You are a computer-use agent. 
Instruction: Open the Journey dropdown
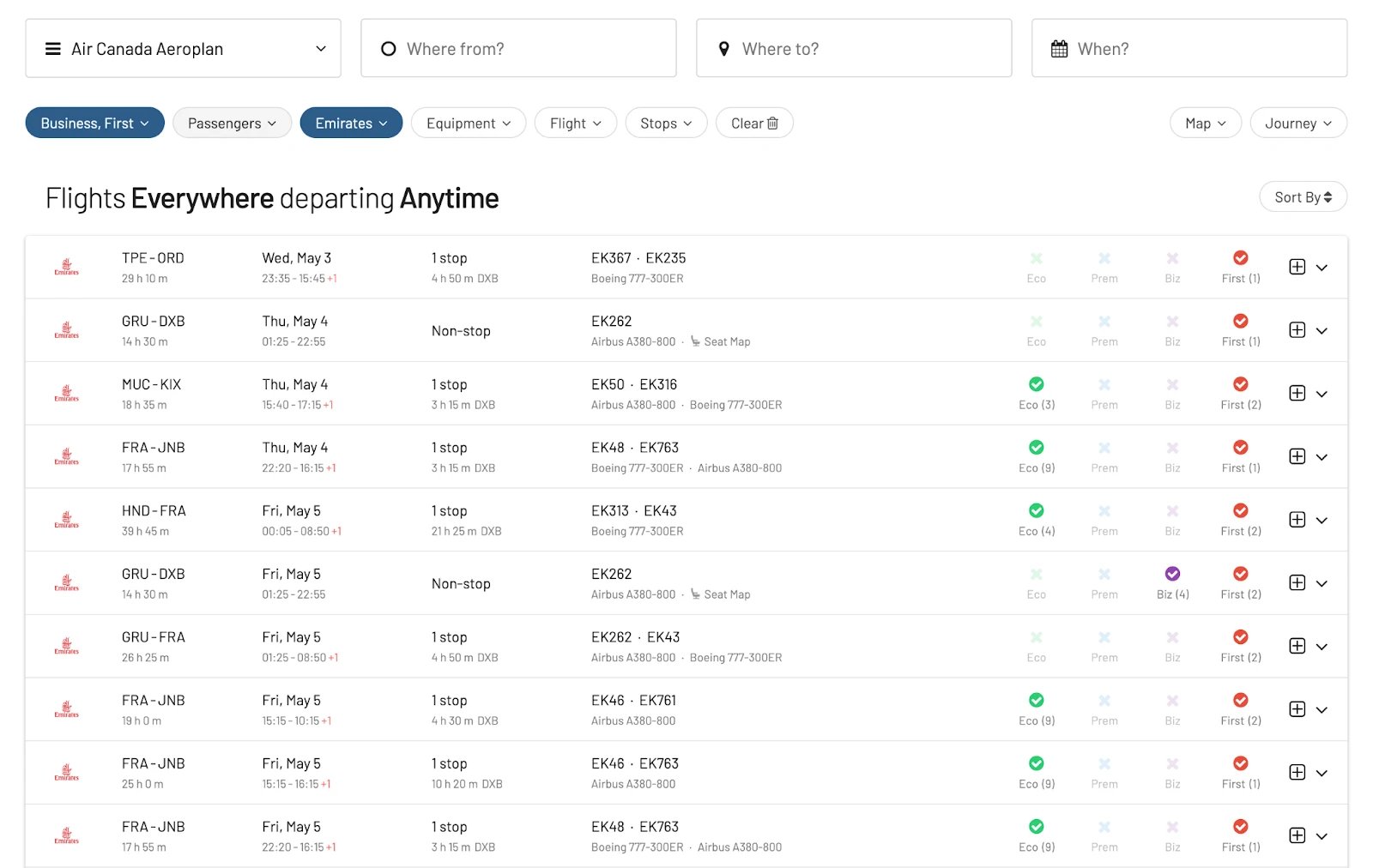tap(1298, 123)
